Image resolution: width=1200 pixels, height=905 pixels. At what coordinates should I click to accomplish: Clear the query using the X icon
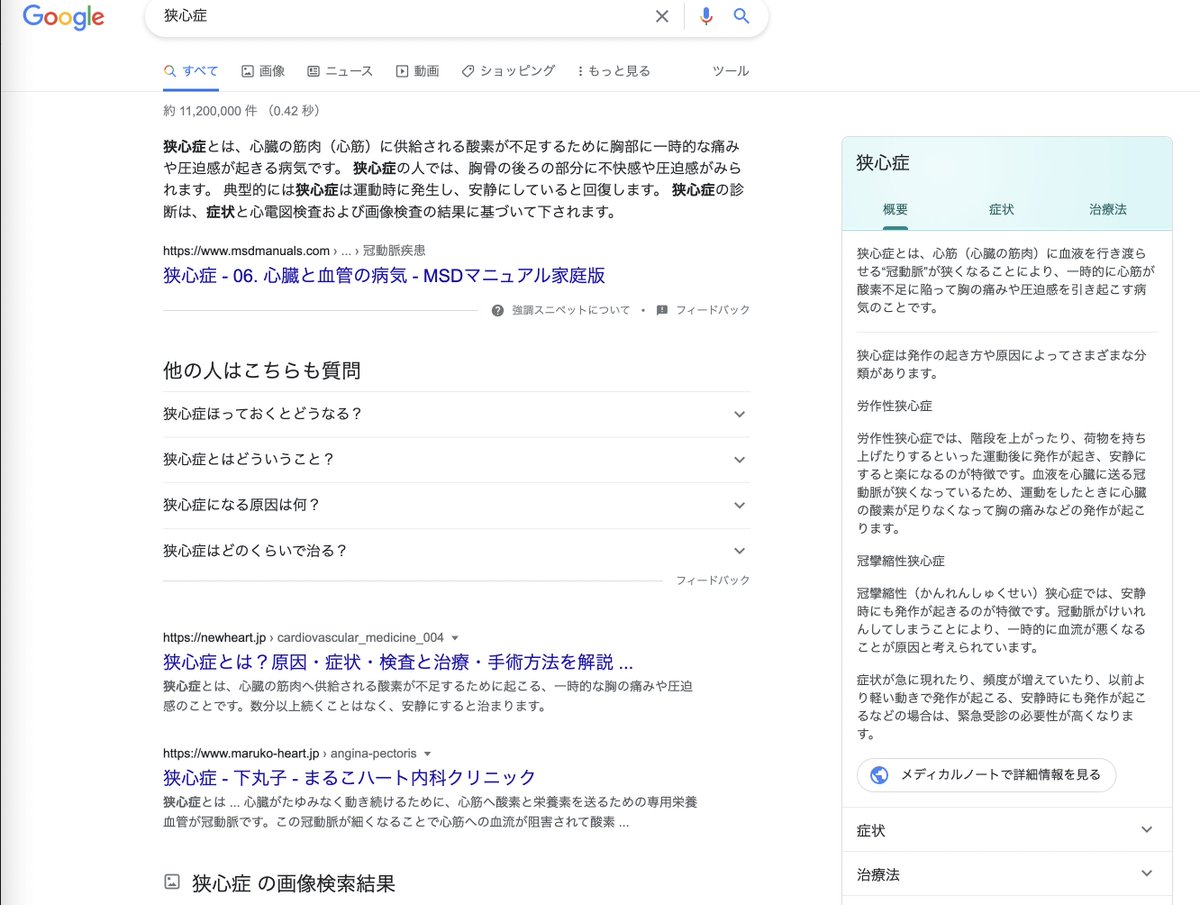point(662,16)
